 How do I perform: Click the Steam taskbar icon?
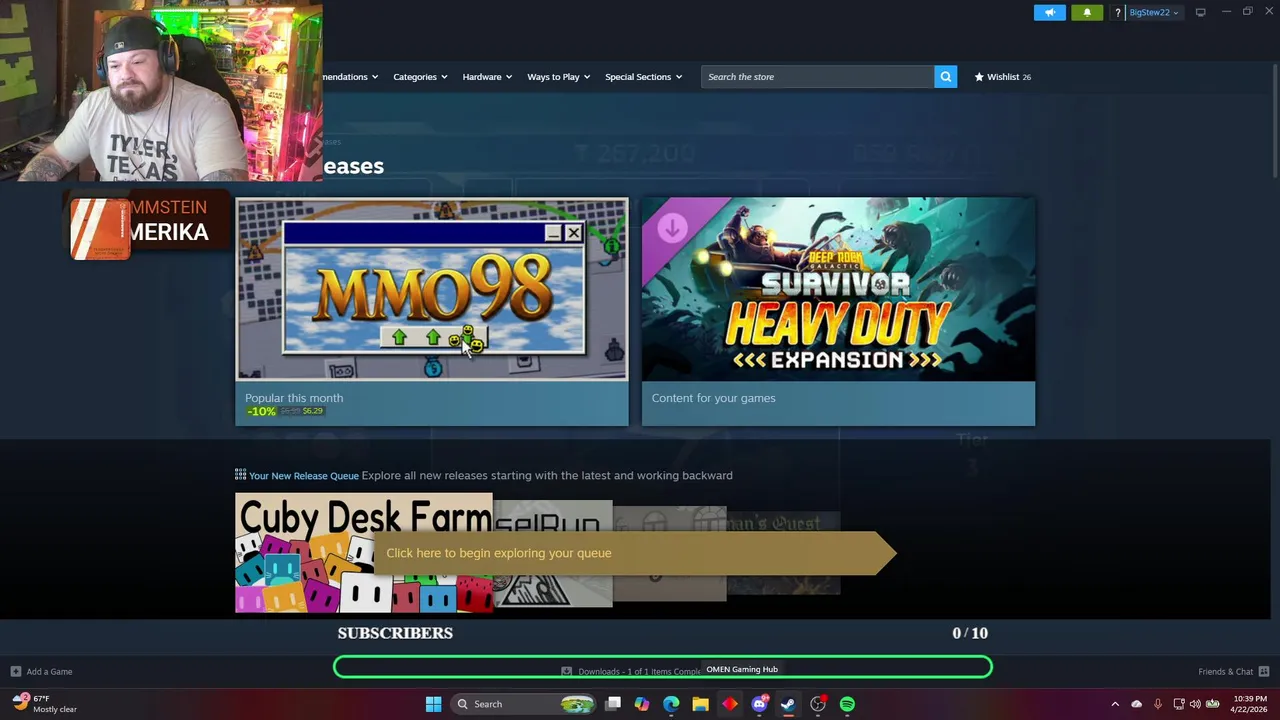[788, 704]
